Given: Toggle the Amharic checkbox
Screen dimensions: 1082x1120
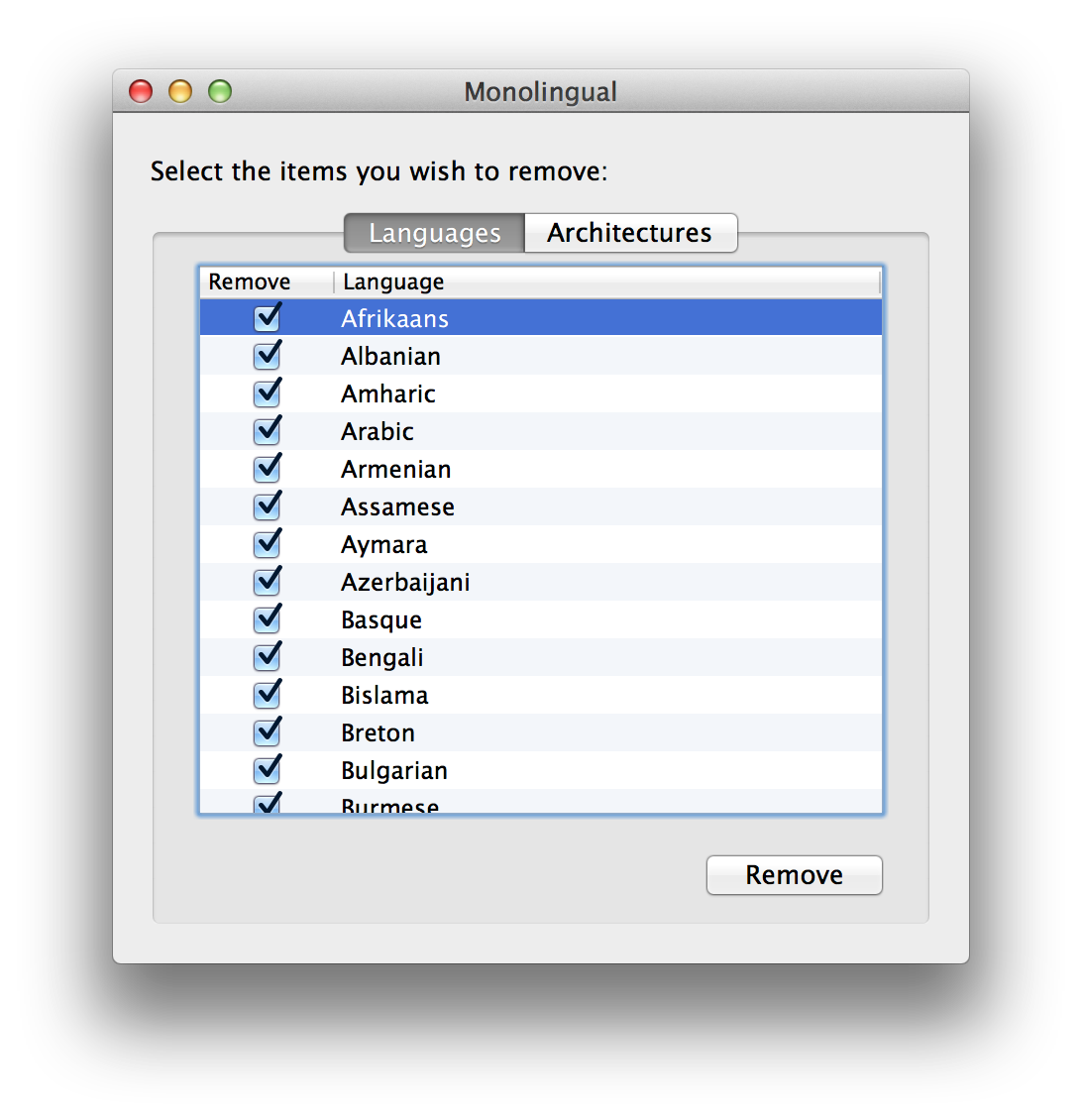Looking at the screenshot, I should (x=268, y=393).
